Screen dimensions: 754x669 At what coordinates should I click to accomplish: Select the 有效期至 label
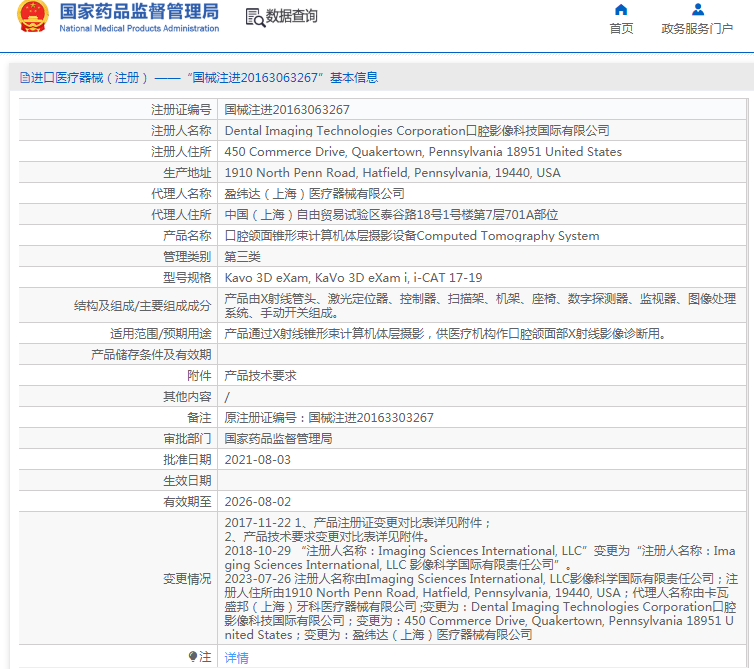(x=187, y=502)
